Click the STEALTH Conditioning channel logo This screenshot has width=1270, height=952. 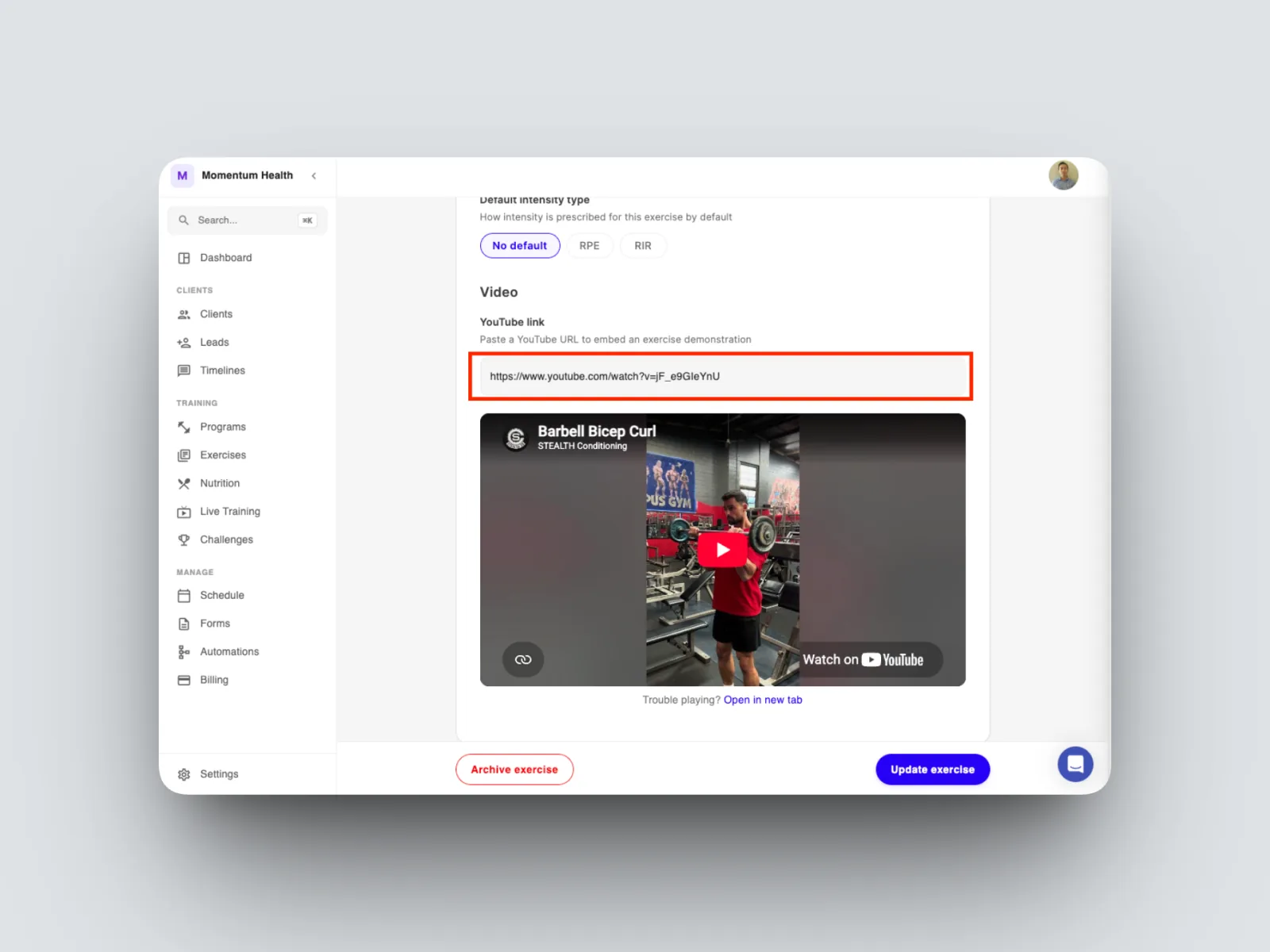(x=516, y=437)
